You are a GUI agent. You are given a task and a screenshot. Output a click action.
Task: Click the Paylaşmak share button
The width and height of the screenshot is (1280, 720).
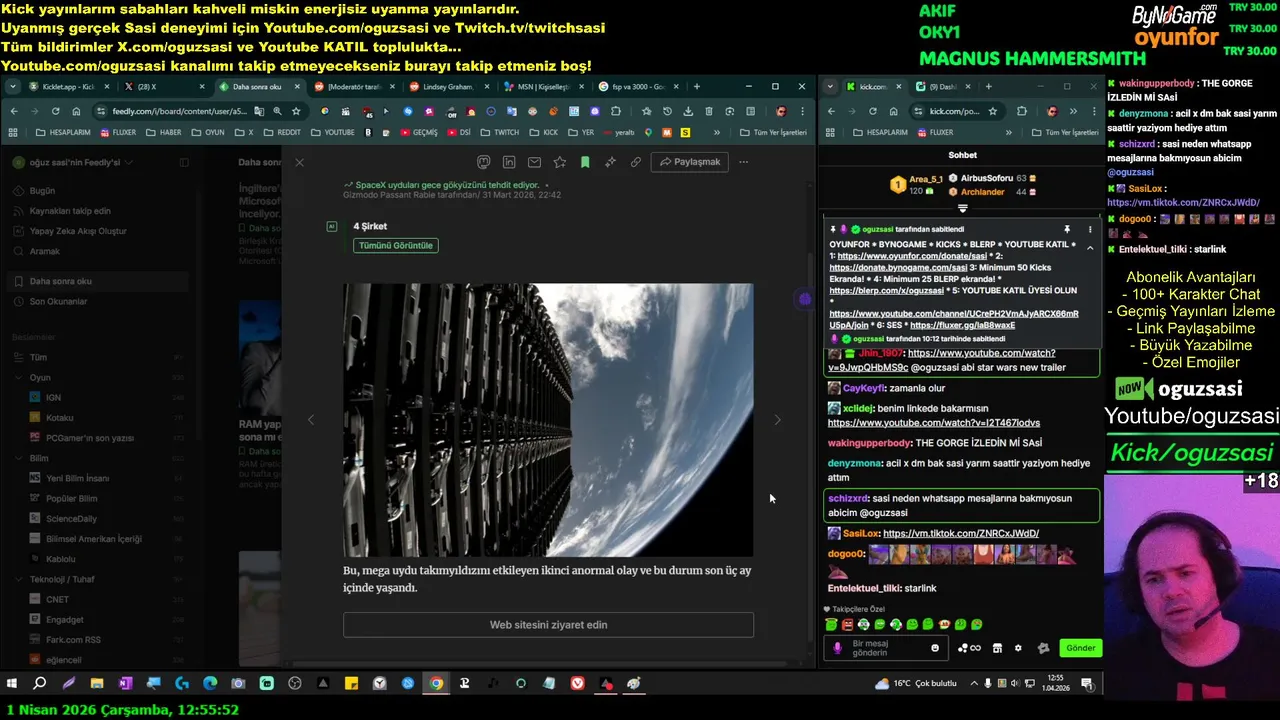coord(690,162)
